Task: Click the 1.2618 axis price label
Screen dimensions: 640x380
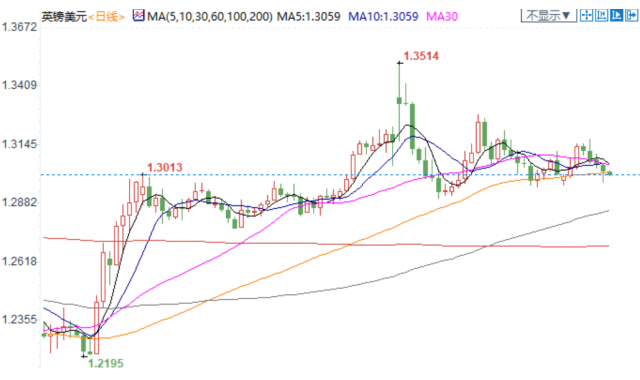Action: (x=19, y=261)
